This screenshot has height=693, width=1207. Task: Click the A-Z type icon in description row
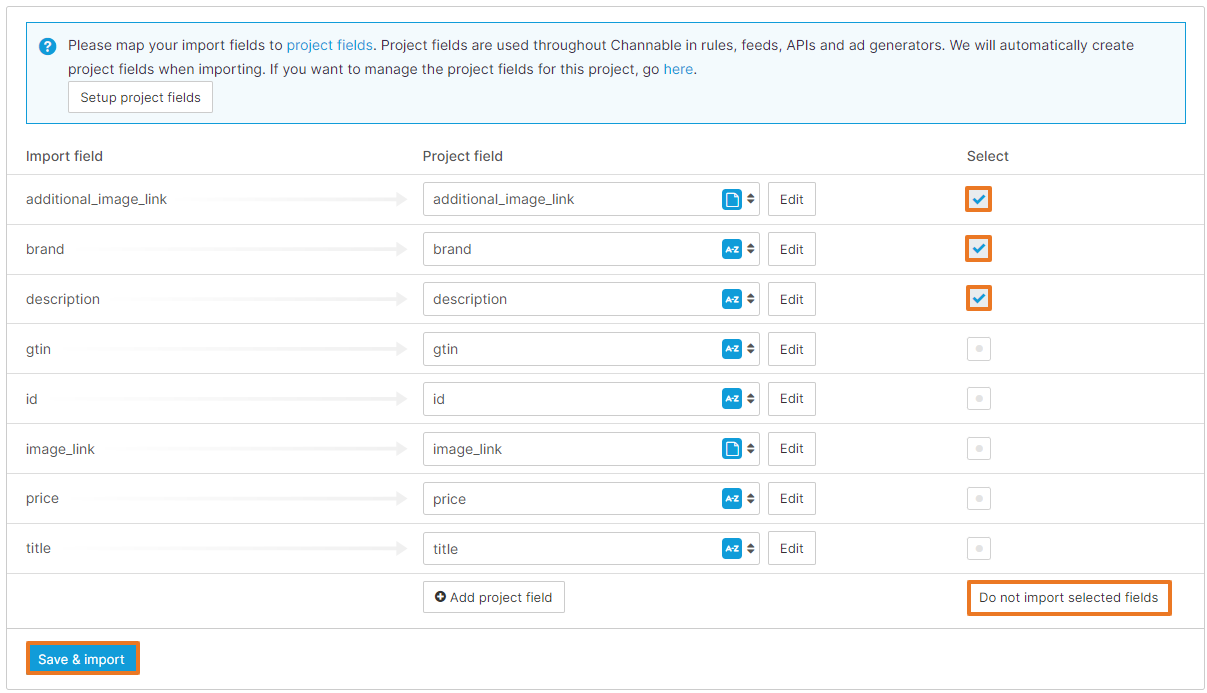click(731, 299)
